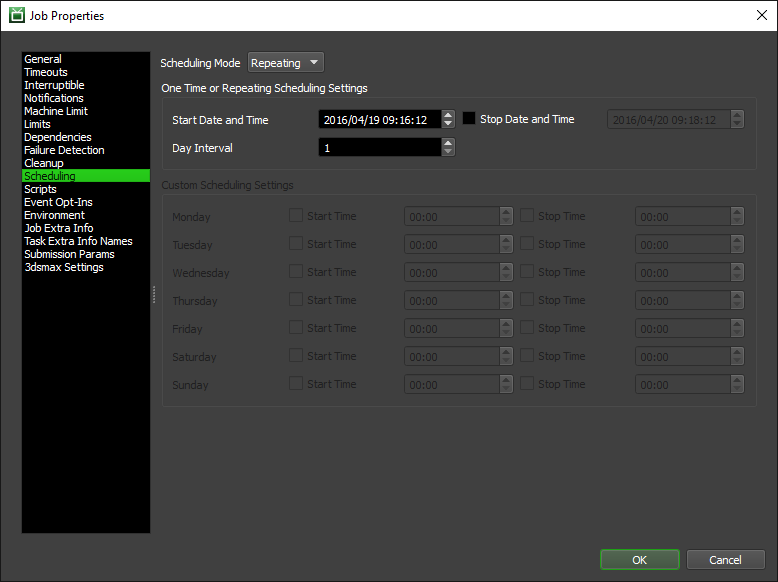Click Thursday Stop Time field
Viewport: 778px width, 582px height.
click(683, 300)
